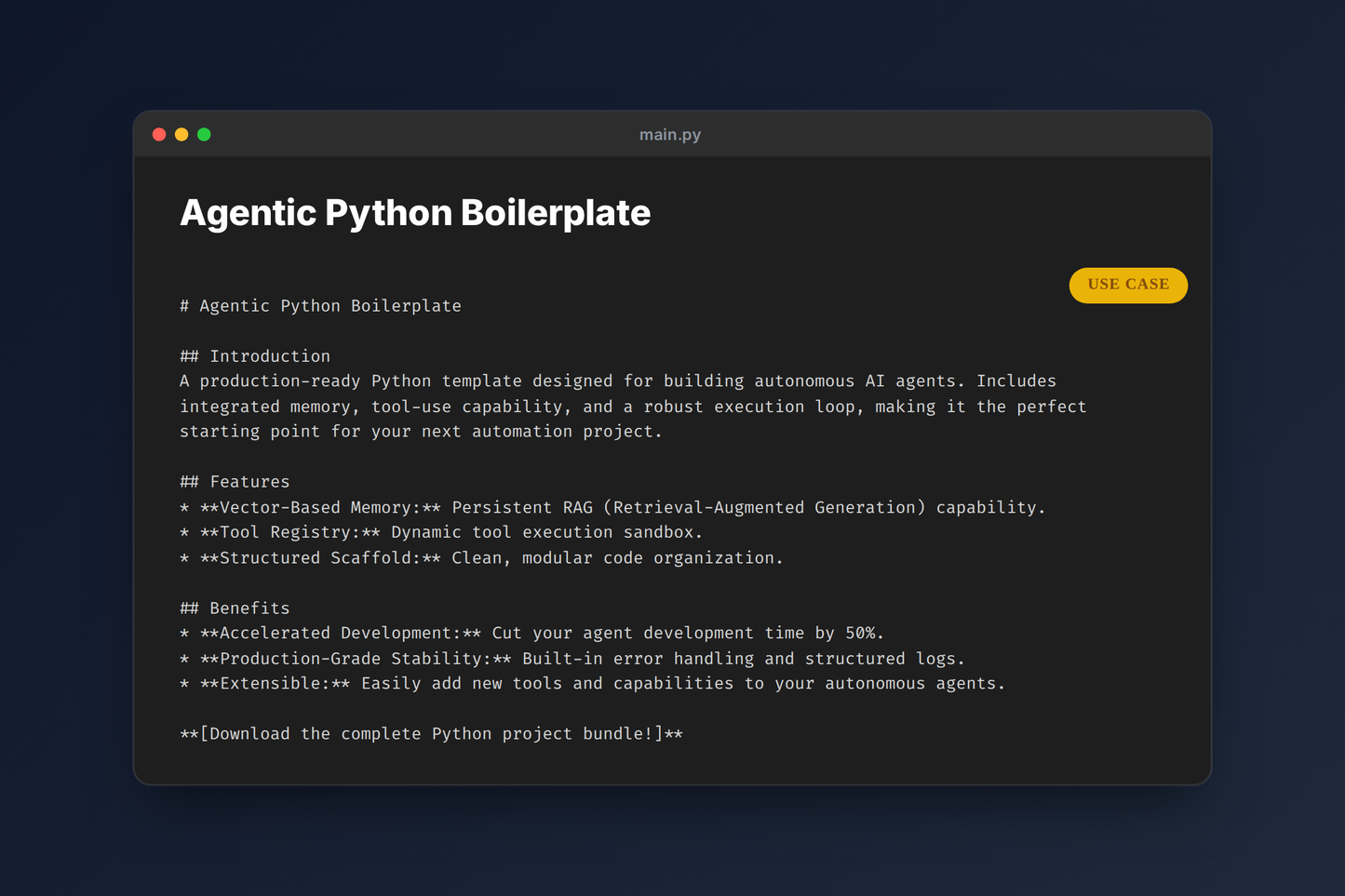Image resolution: width=1345 pixels, height=896 pixels.
Task: Click the line starting 'A production-ready Python template'
Action: pyautogui.click(x=618, y=381)
